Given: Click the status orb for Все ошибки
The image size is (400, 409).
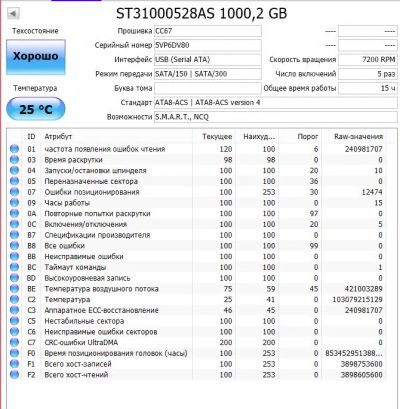Looking at the screenshot, I should point(14,246).
